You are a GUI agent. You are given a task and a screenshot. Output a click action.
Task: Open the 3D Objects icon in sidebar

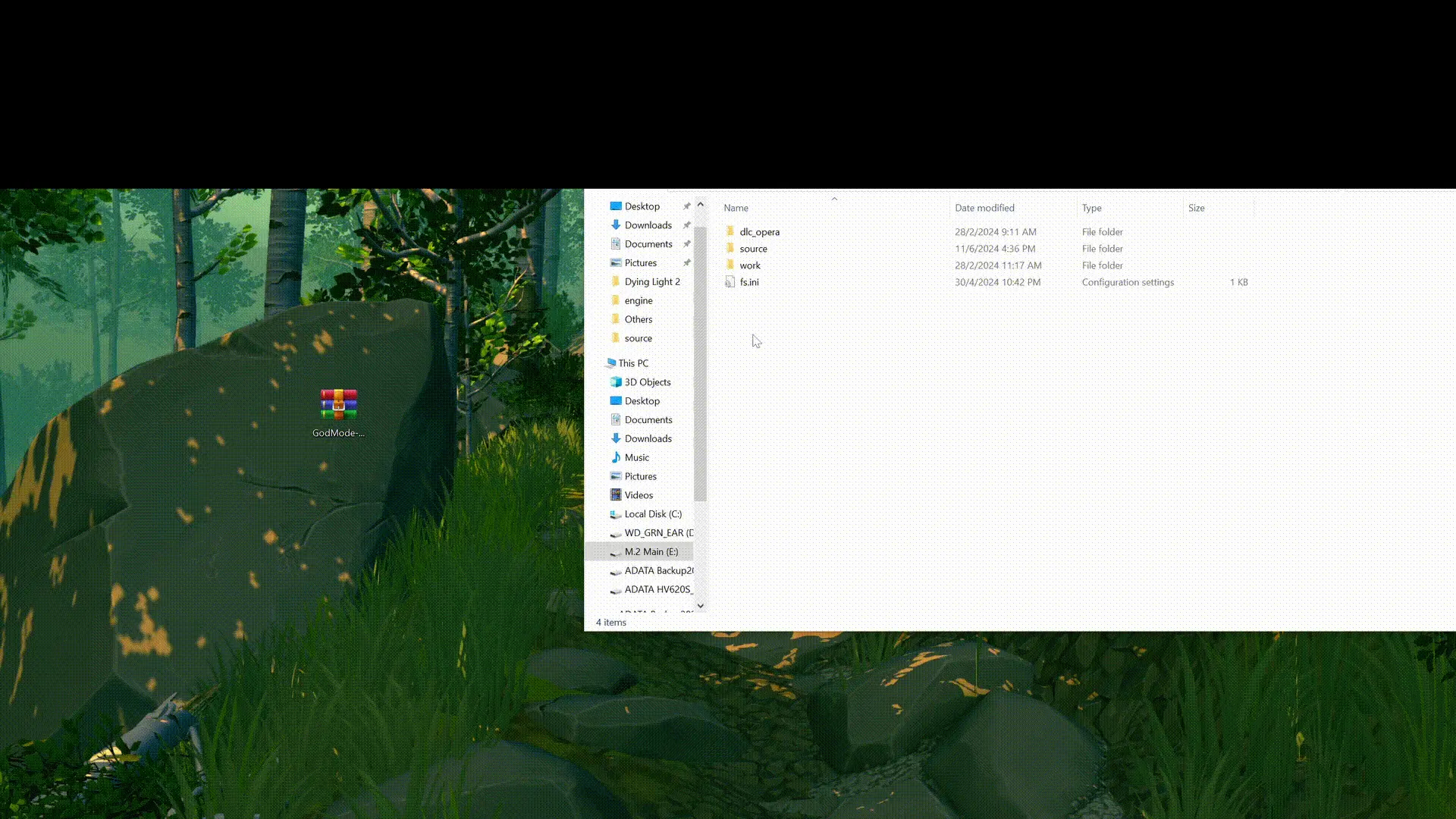(616, 382)
